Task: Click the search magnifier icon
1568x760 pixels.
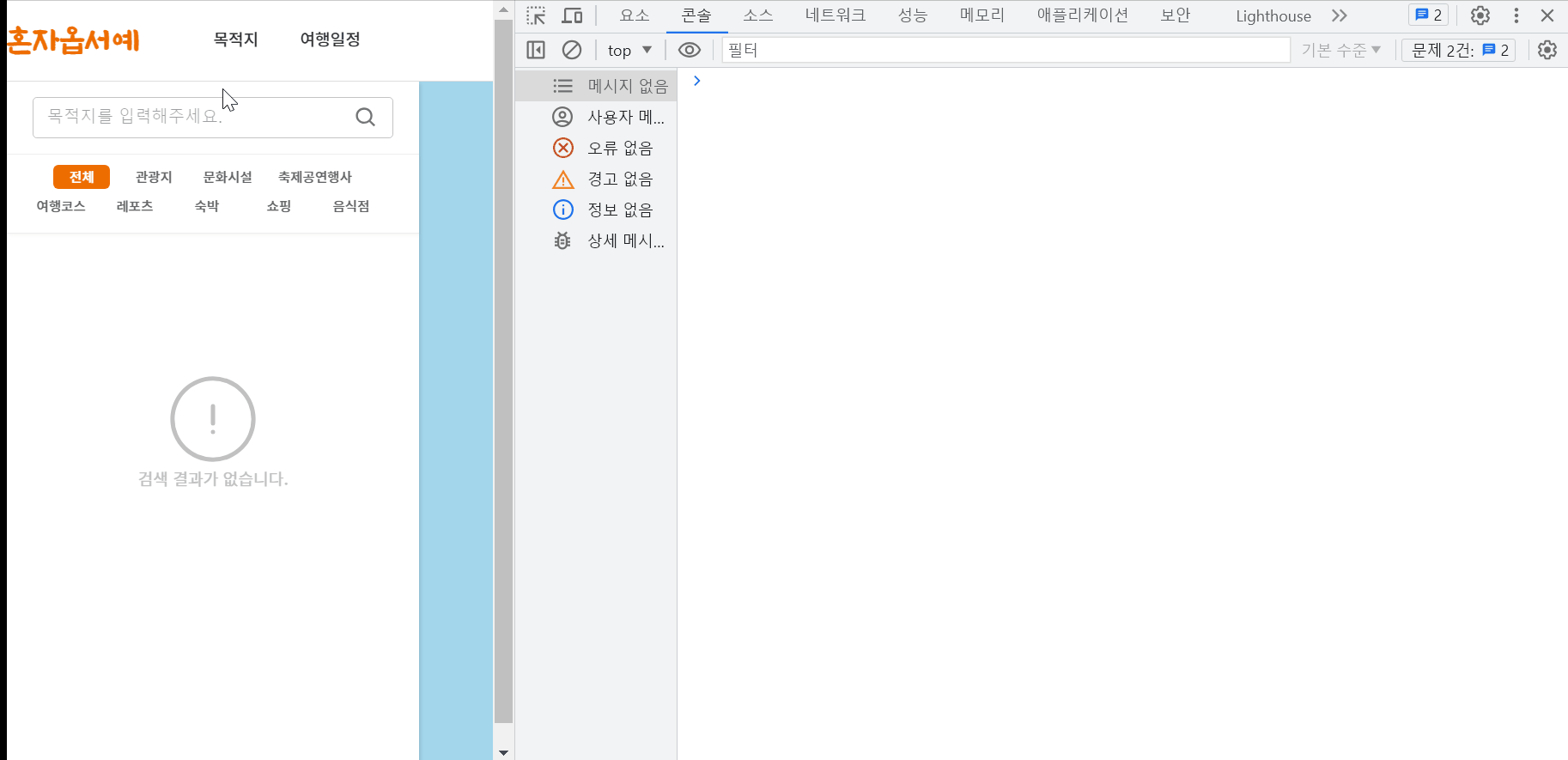Action: click(x=366, y=117)
